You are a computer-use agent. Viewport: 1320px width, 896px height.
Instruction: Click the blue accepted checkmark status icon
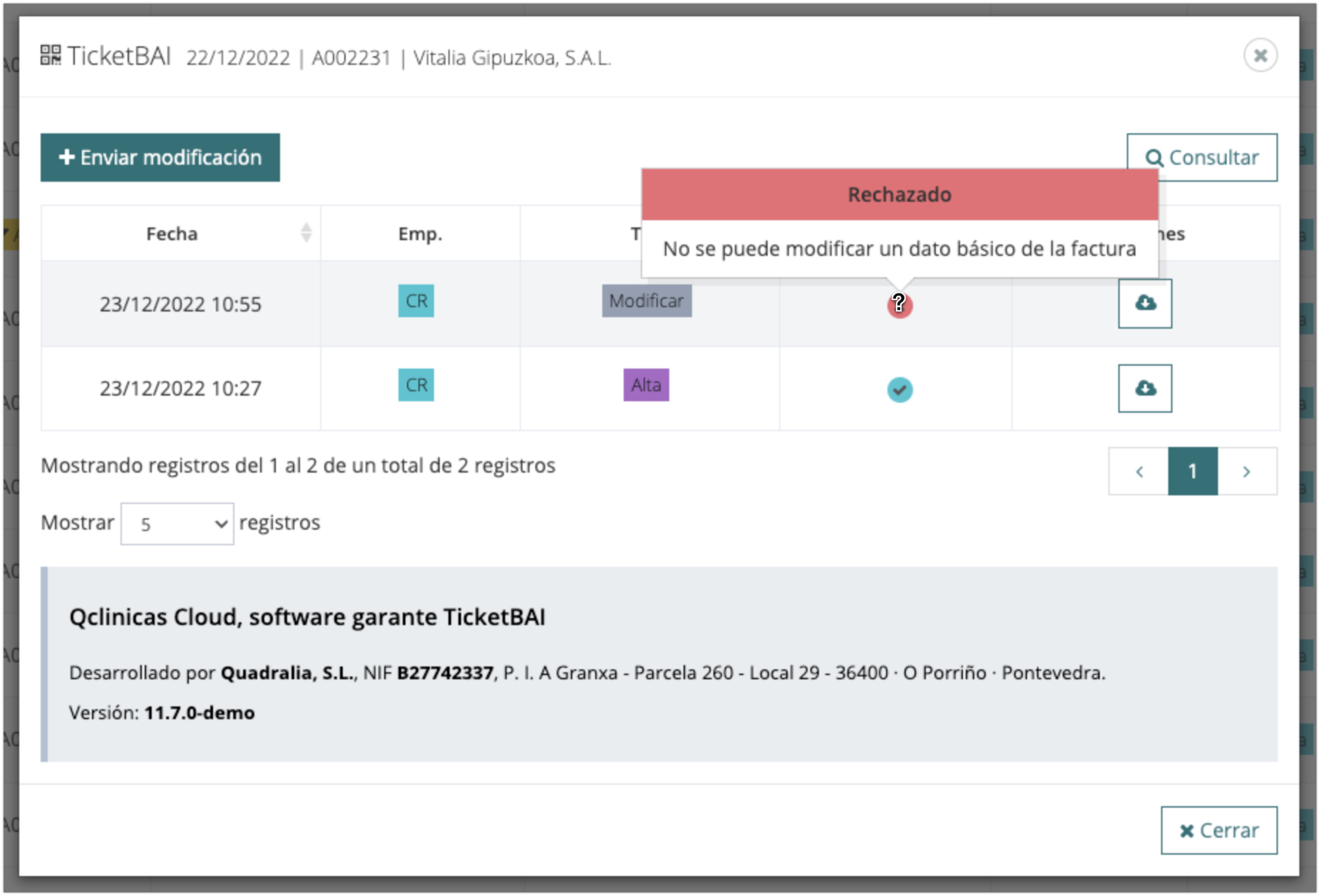(x=900, y=390)
